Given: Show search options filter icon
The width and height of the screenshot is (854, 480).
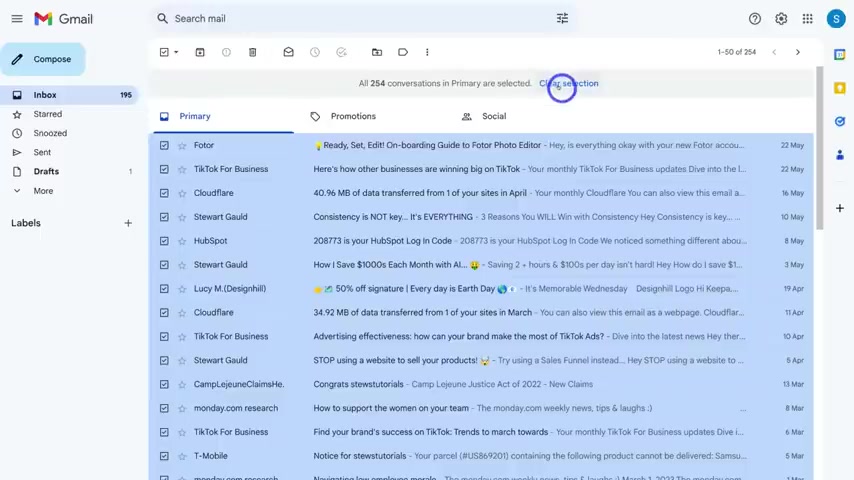Looking at the screenshot, I should point(562,19).
